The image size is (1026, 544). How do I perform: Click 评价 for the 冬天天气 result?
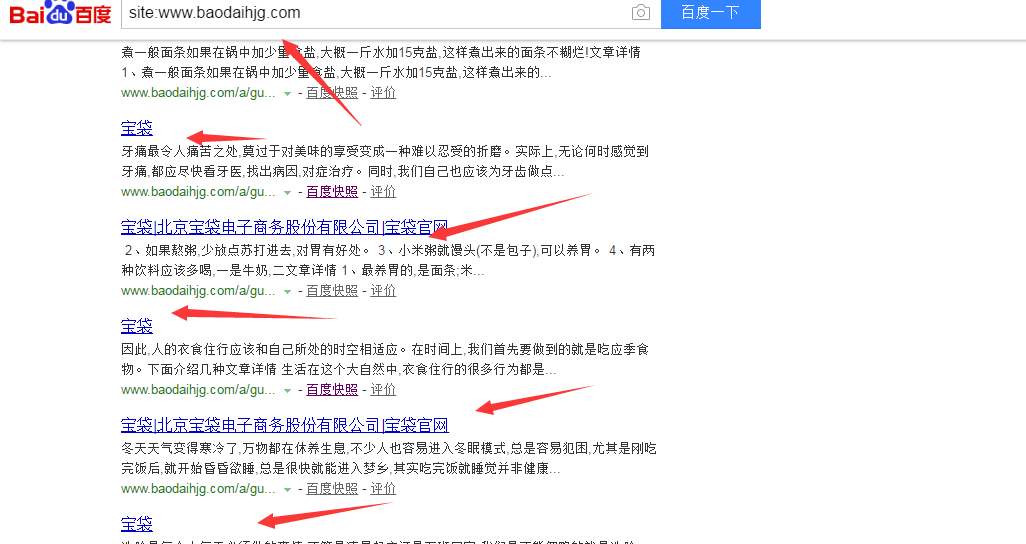pos(383,488)
